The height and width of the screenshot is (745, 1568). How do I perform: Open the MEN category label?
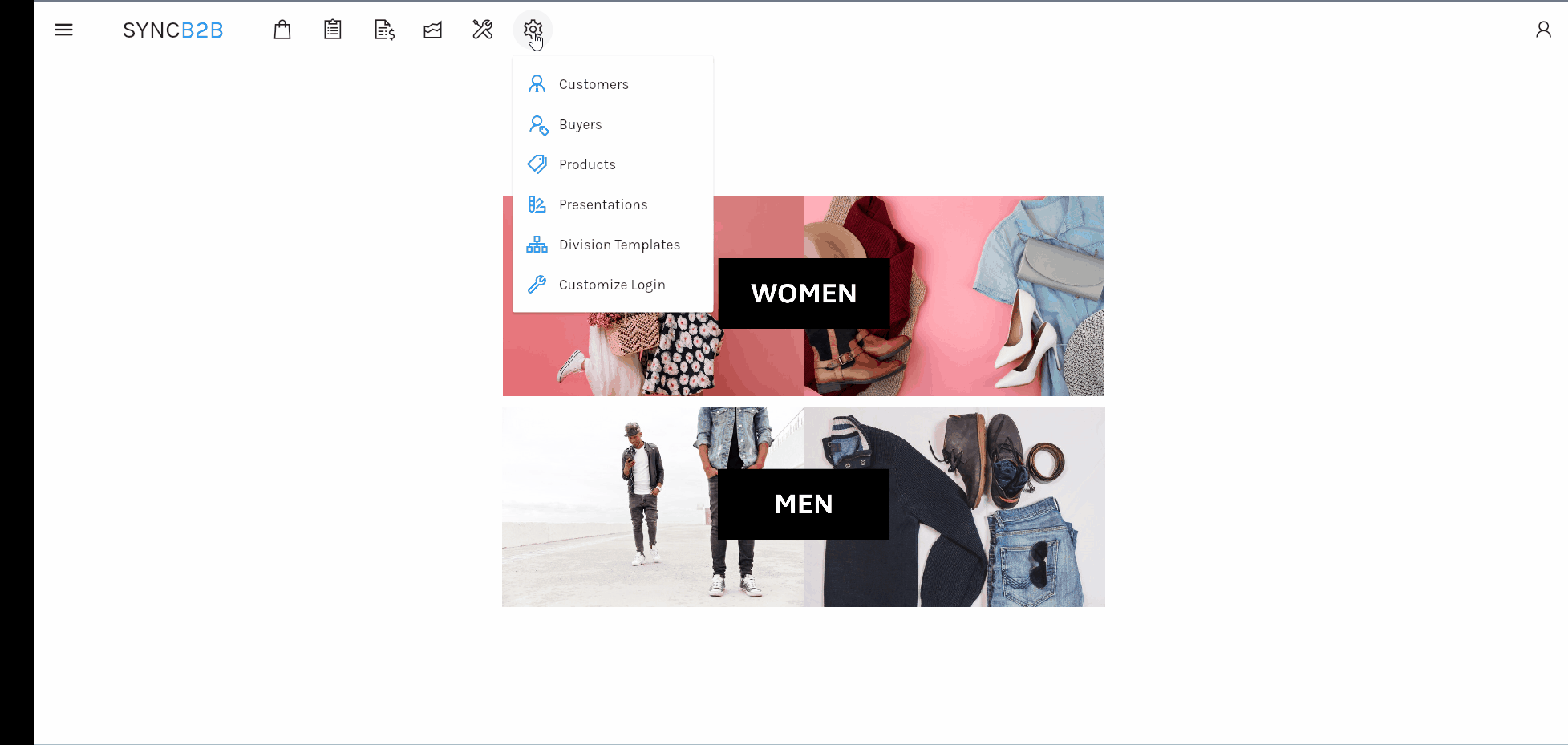804,504
